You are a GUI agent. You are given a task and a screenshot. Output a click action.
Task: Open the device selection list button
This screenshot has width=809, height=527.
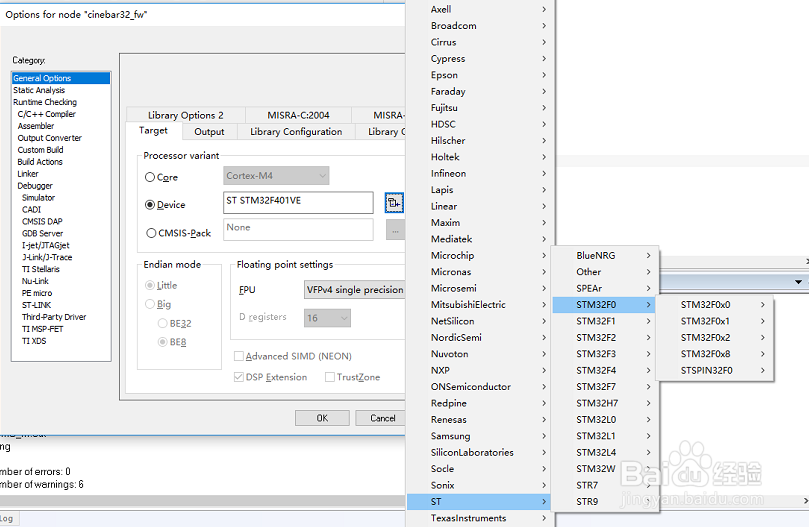(394, 203)
